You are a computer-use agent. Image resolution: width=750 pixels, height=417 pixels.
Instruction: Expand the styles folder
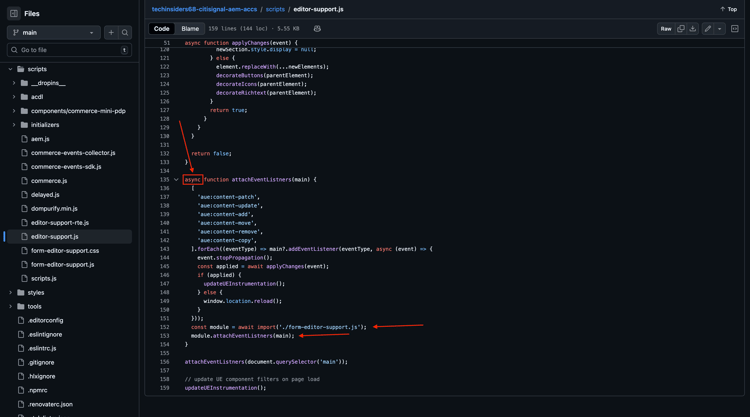tap(11, 293)
